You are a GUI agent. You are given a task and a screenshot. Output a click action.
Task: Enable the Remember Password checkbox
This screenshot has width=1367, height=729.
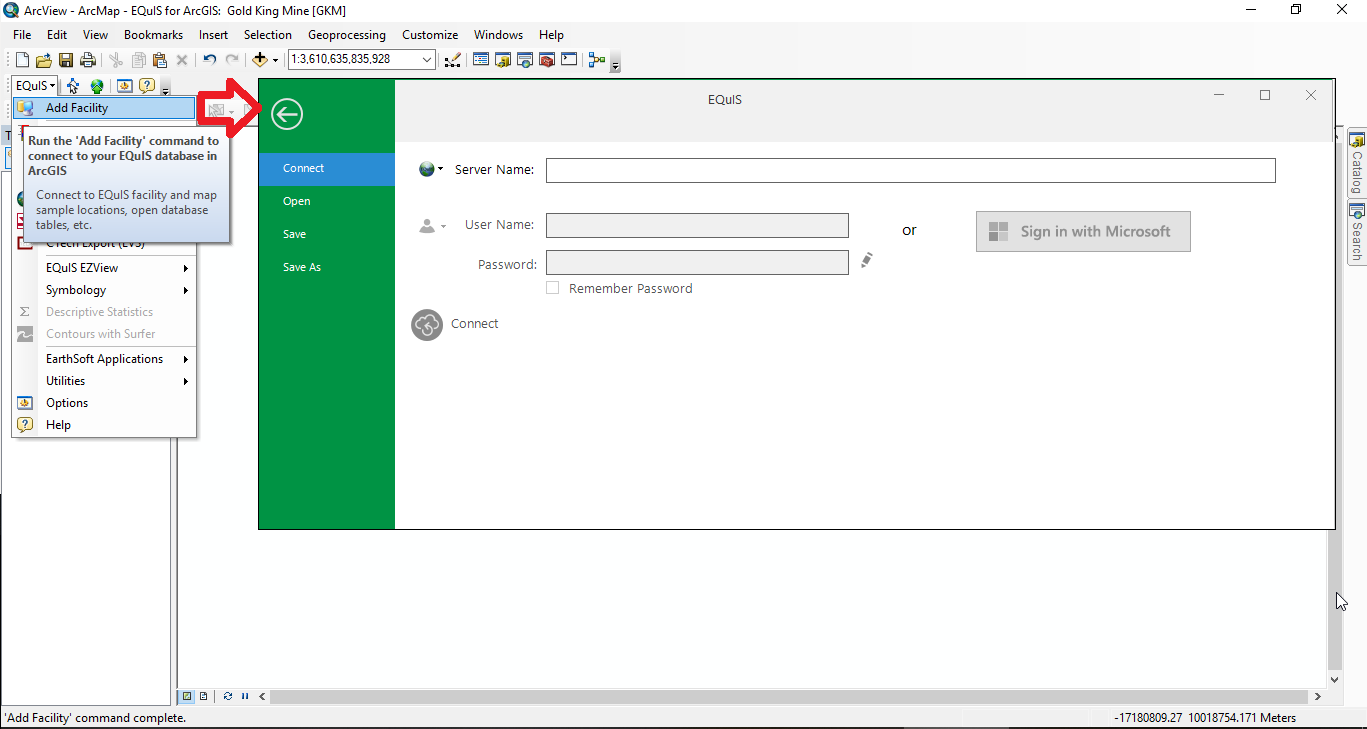click(552, 288)
